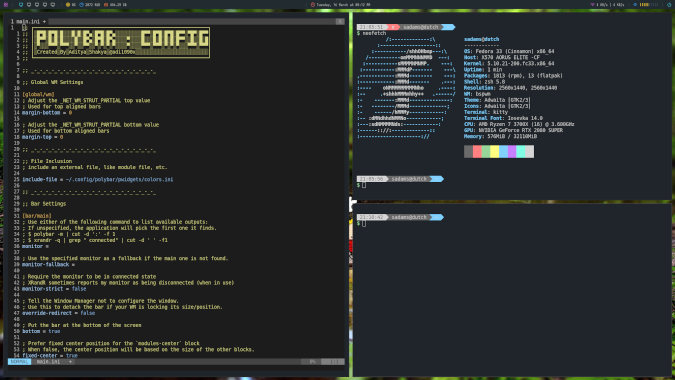Viewport: 675px width, 380px height.
Task: Adjust the volume level bar in polybar
Action: (x=649, y=5)
